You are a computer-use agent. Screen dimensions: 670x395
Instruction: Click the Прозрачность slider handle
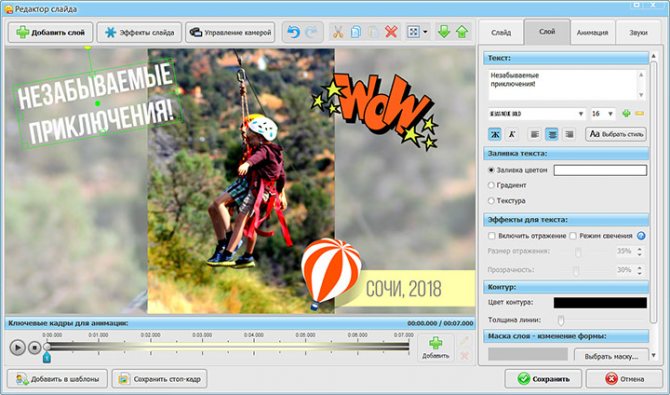576,270
